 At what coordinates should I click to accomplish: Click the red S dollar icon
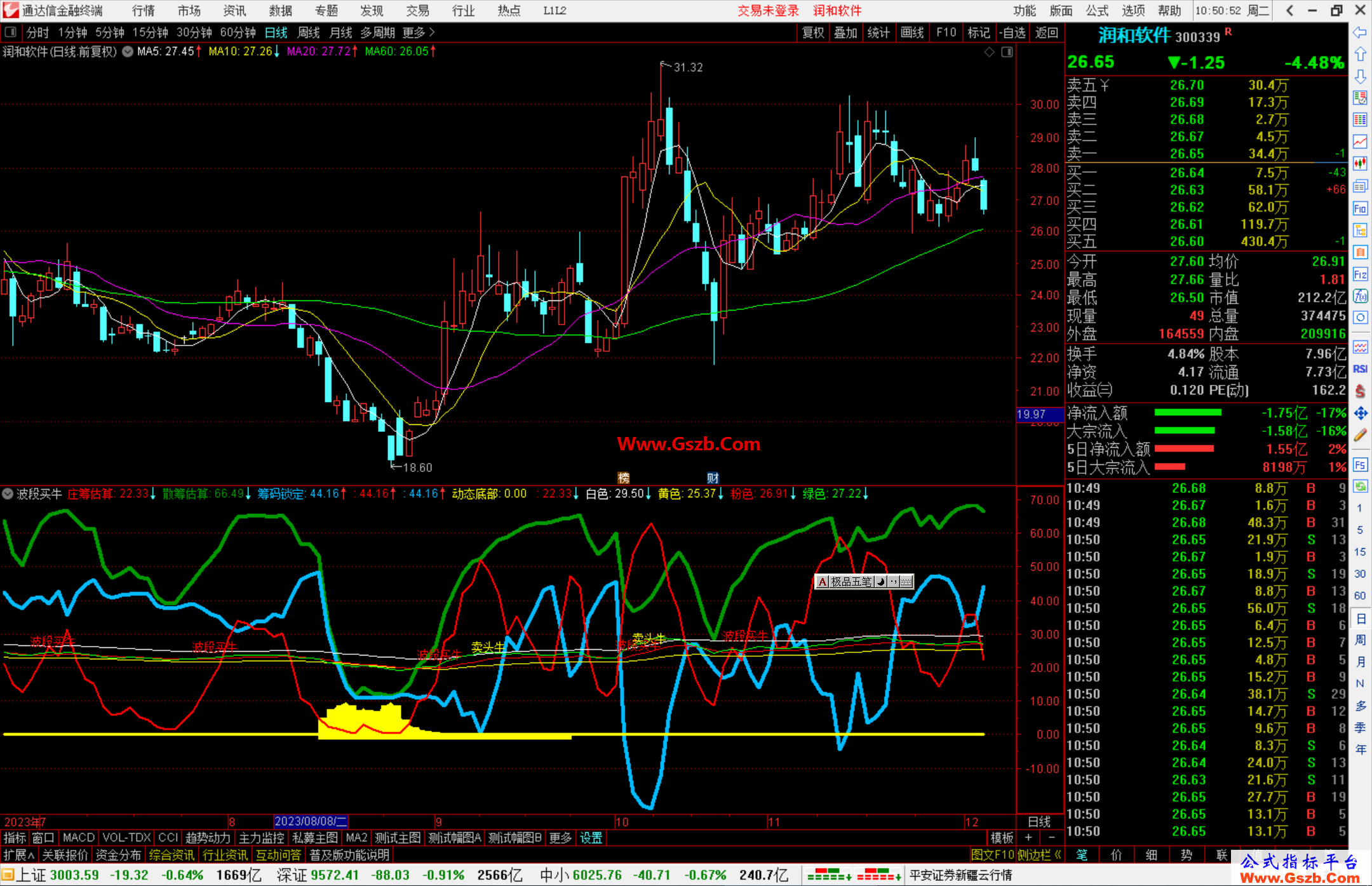point(1360,391)
